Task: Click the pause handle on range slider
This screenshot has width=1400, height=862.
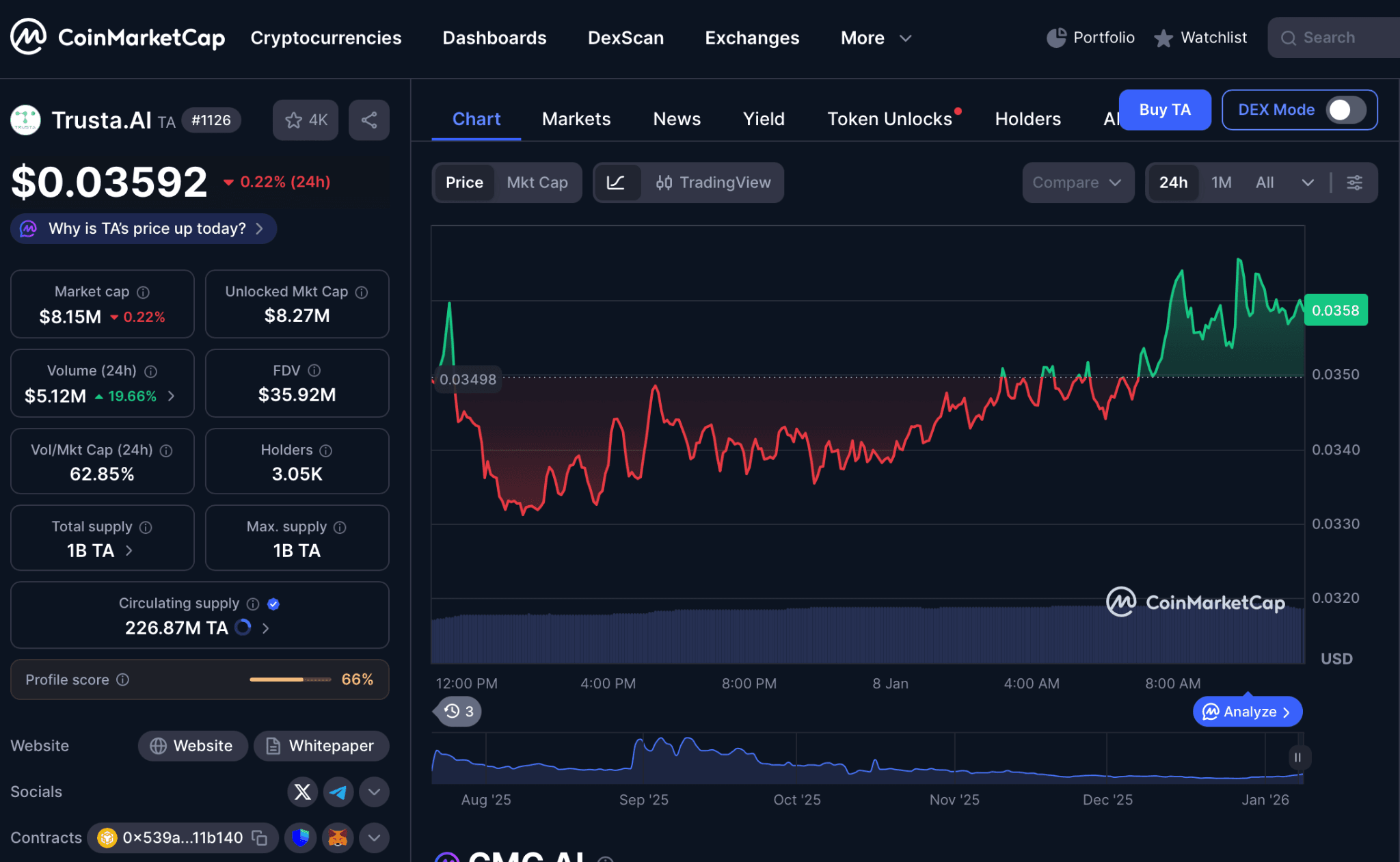Action: coord(1297,757)
